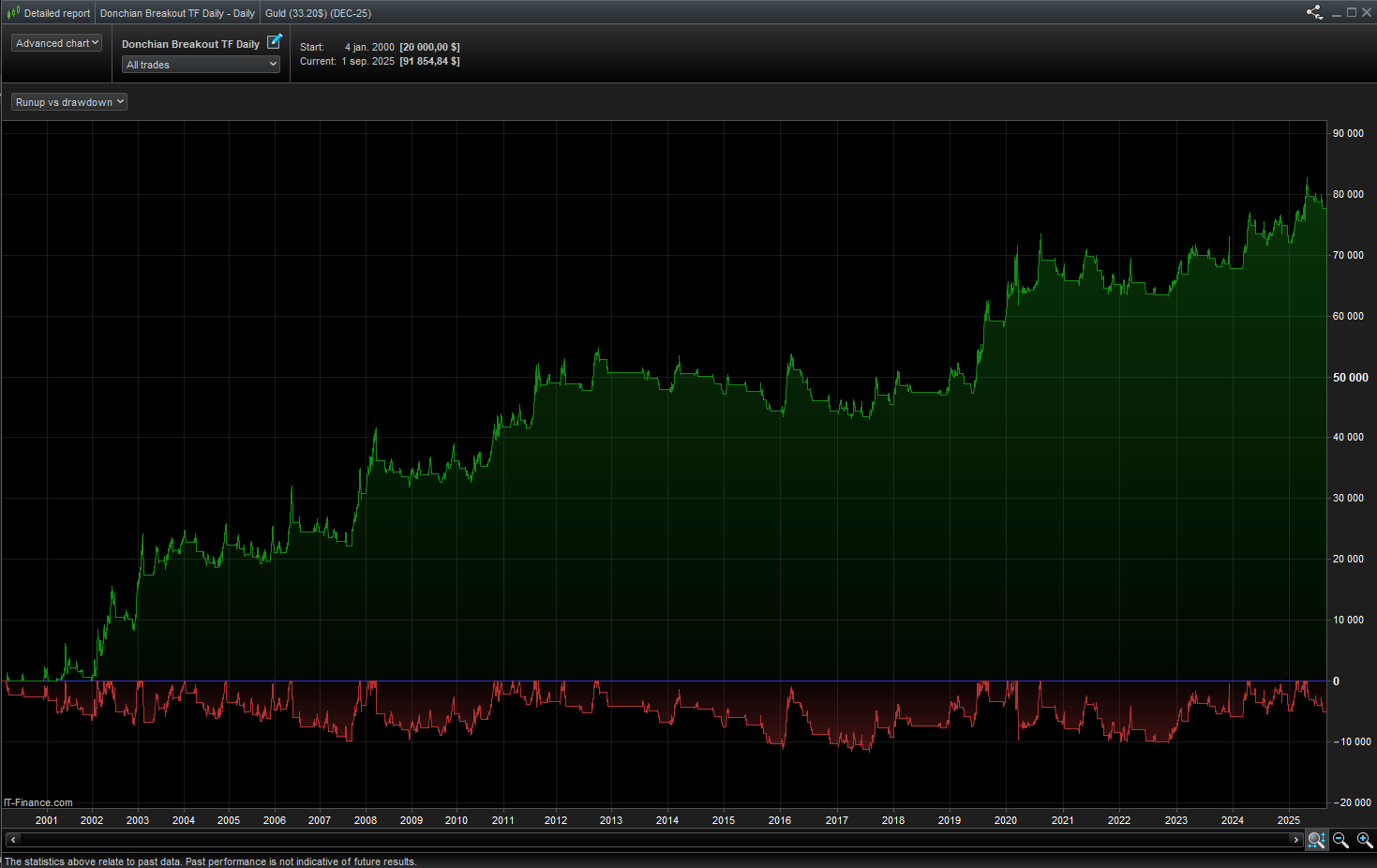Minimize the report window

tap(1338, 12)
